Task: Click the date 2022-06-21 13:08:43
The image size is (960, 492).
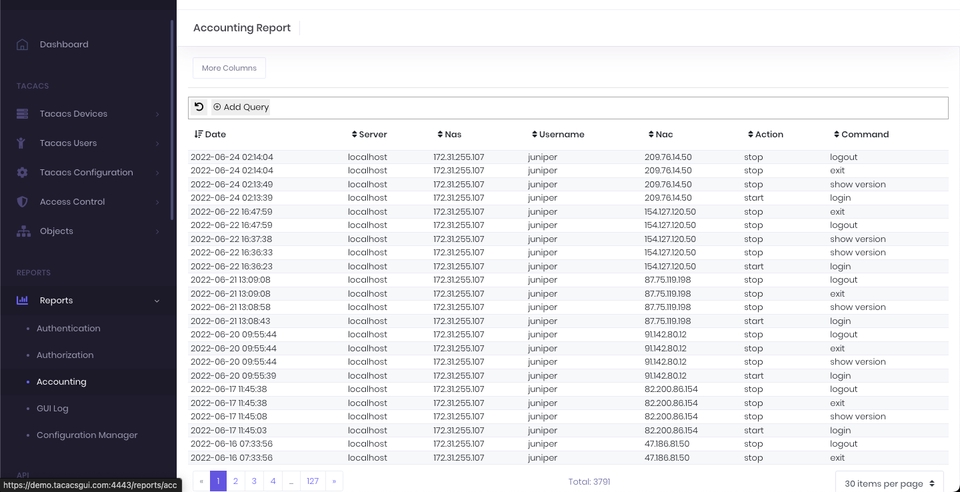Action: click(230, 321)
